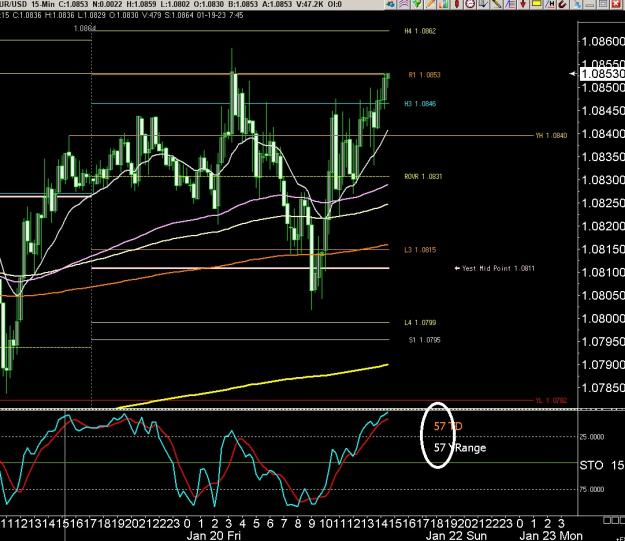625x541 pixels.
Task: Minimize the chart window
Action: point(590,4)
